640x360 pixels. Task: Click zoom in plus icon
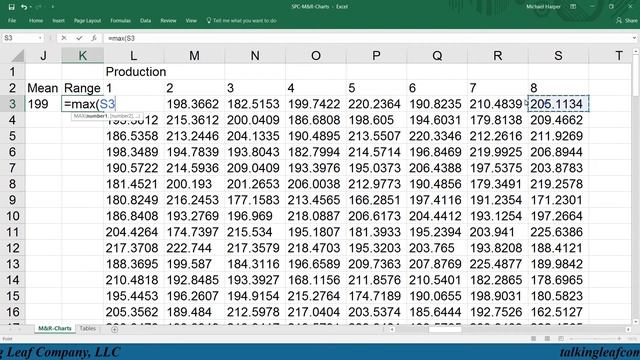(620, 338)
